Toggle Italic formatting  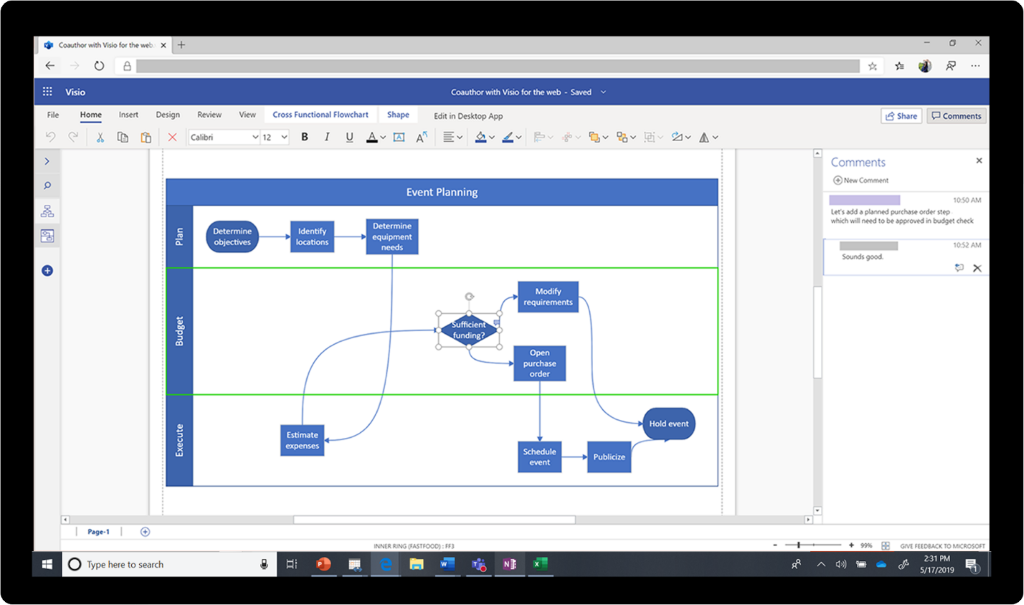pyautogui.click(x=326, y=137)
